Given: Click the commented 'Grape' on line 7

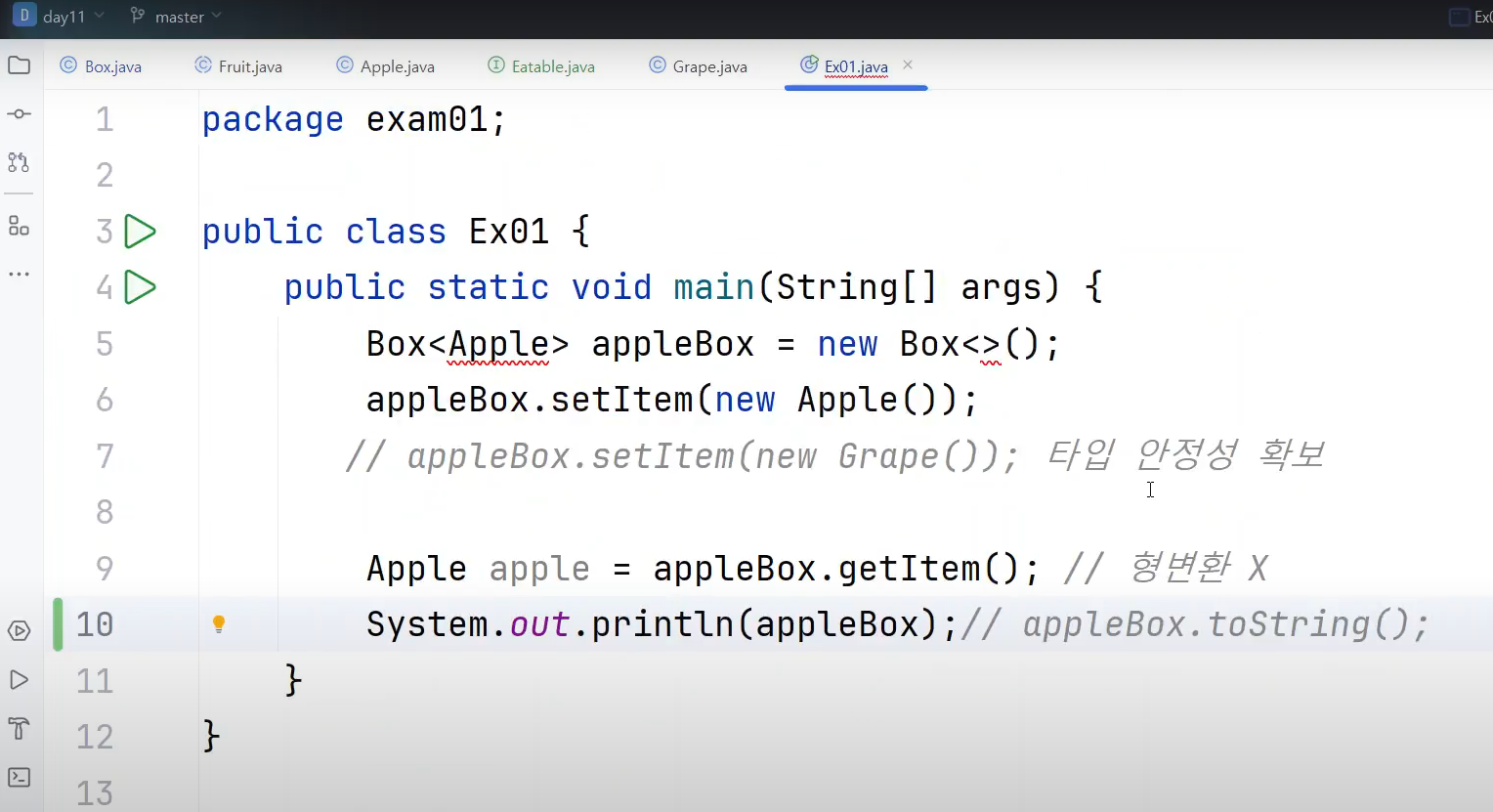Looking at the screenshot, I should pos(888,456).
